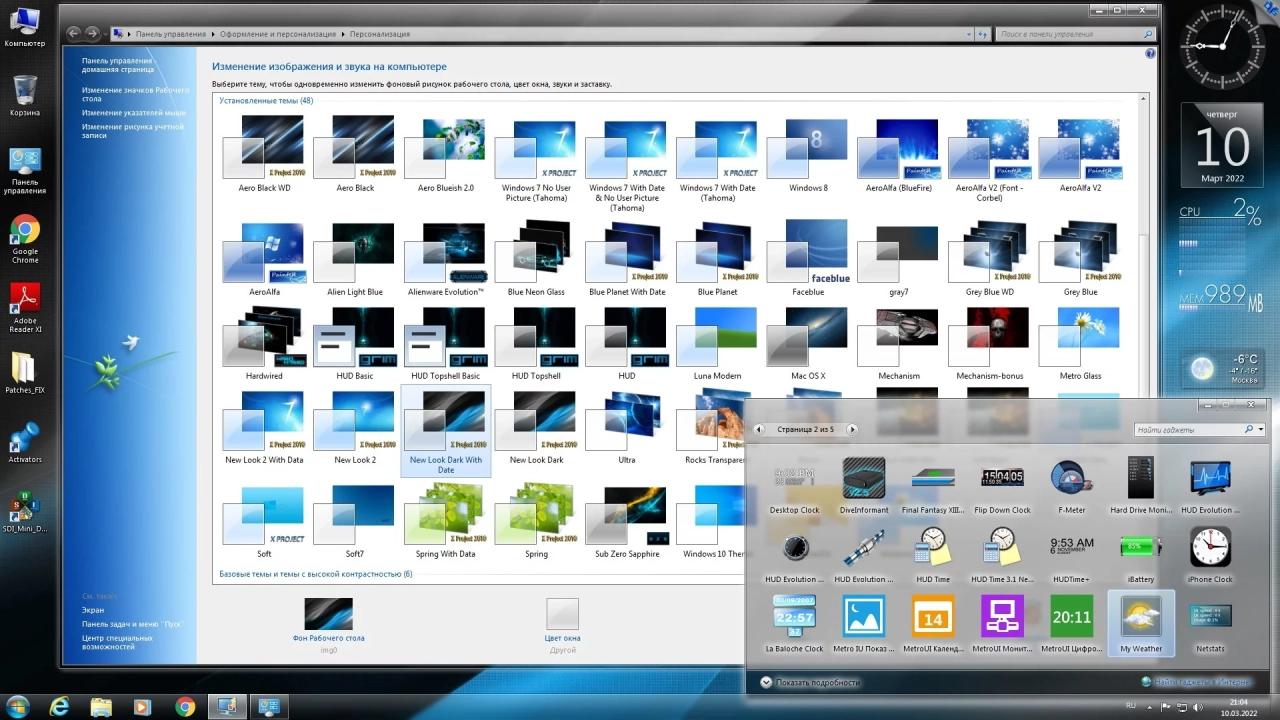
Task: Click Персонализация breadcrumb segment
Action: pyautogui.click(x=380, y=34)
